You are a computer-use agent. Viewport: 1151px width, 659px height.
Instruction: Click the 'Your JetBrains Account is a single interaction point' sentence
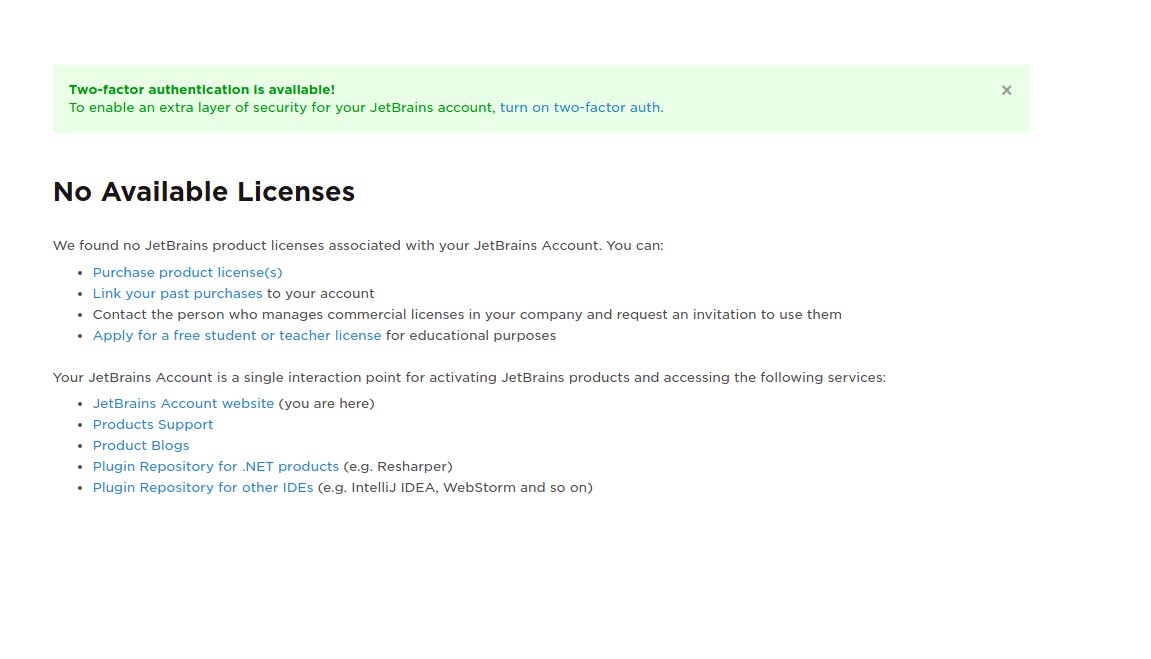click(x=469, y=378)
